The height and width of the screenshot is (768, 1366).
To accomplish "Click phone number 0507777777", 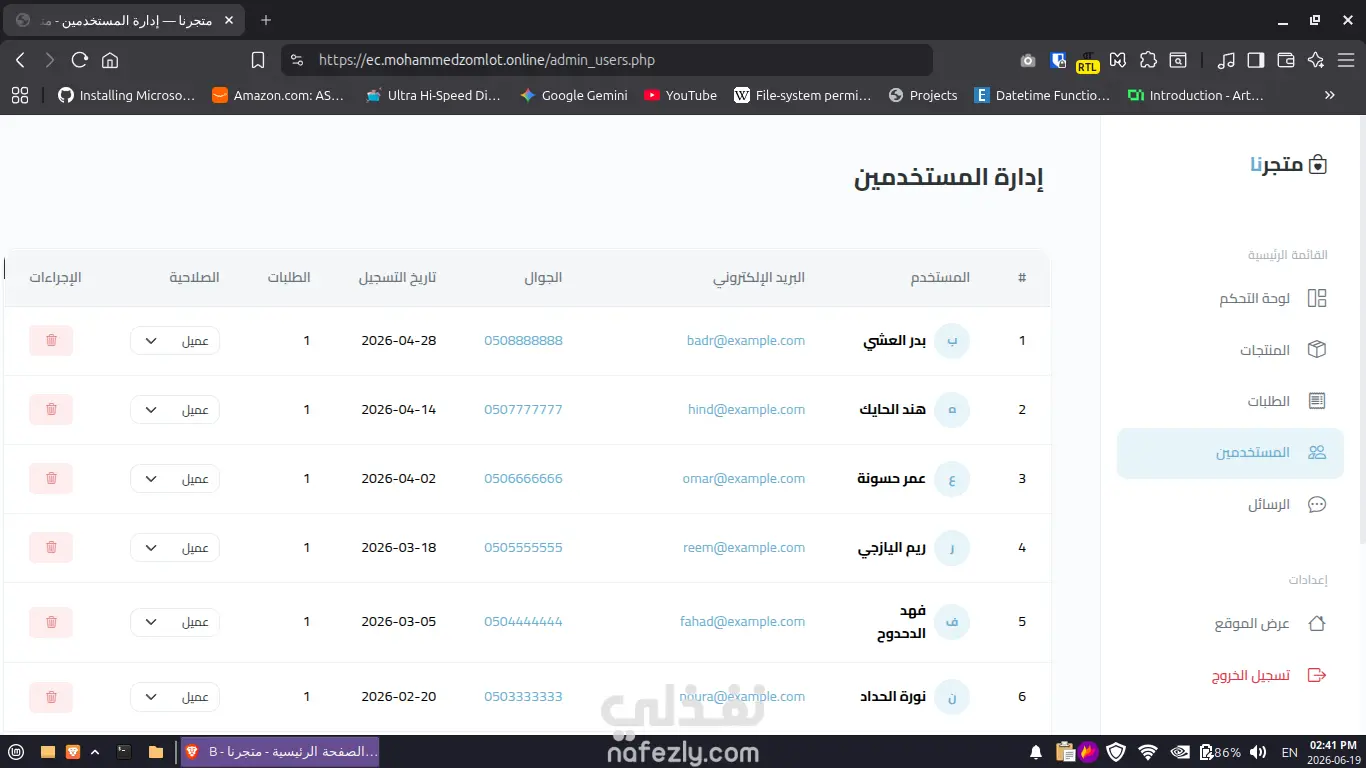I will point(523,410).
